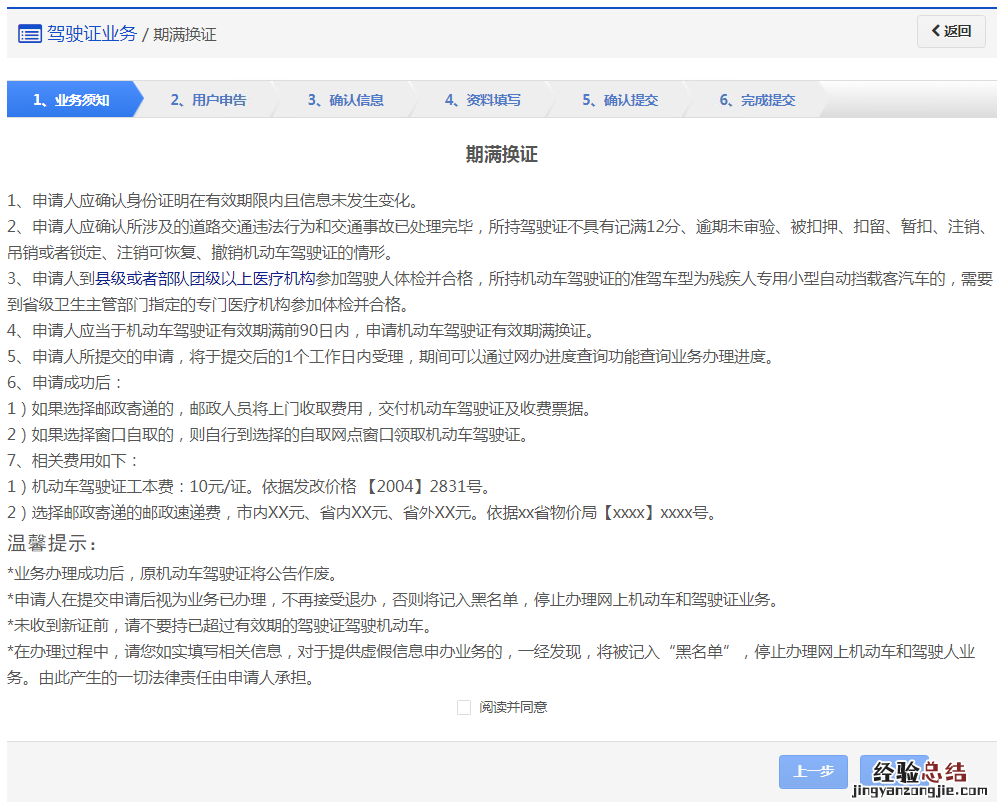Viewport: 1002px width, 809px height.
Task: Click the 返回 button
Action: tap(951, 31)
